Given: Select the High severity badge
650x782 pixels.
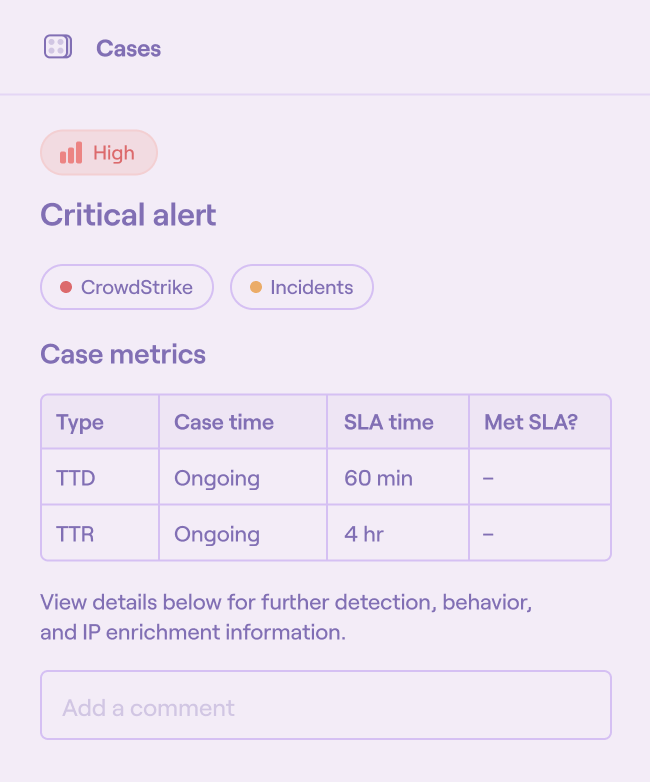Looking at the screenshot, I should click(99, 153).
